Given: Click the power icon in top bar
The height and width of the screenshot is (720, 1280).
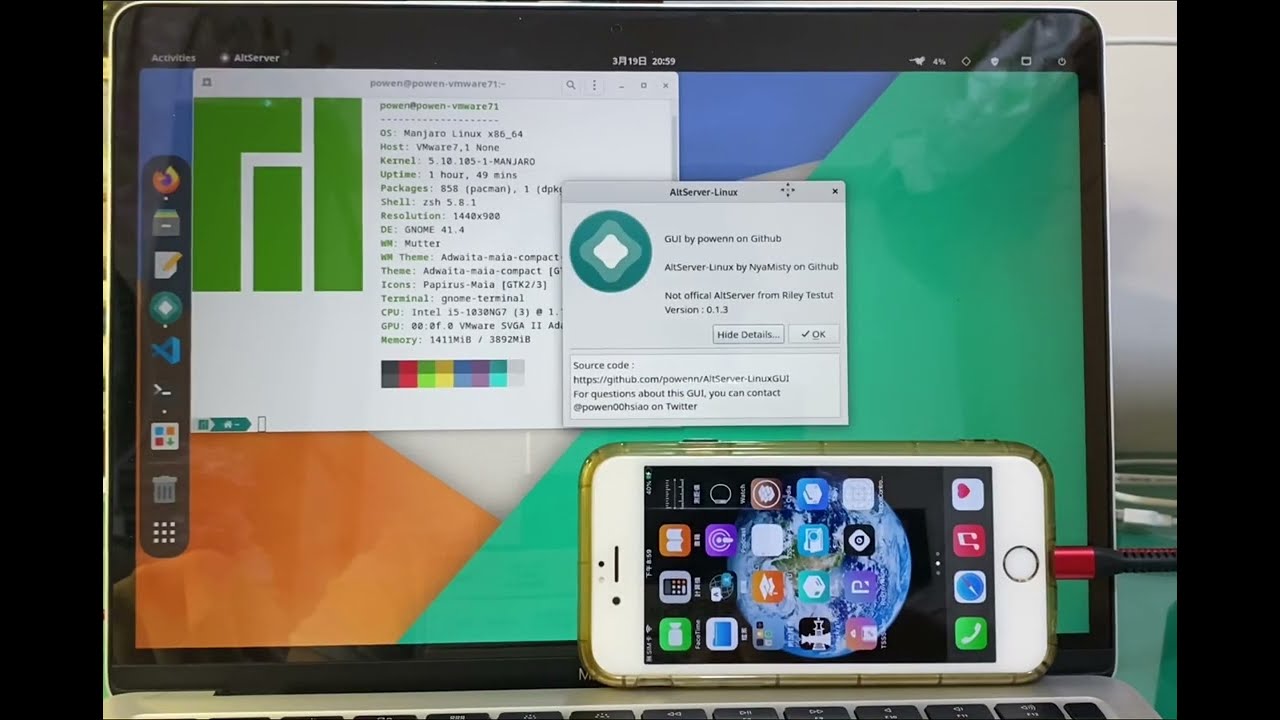Looking at the screenshot, I should (x=1062, y=61).
